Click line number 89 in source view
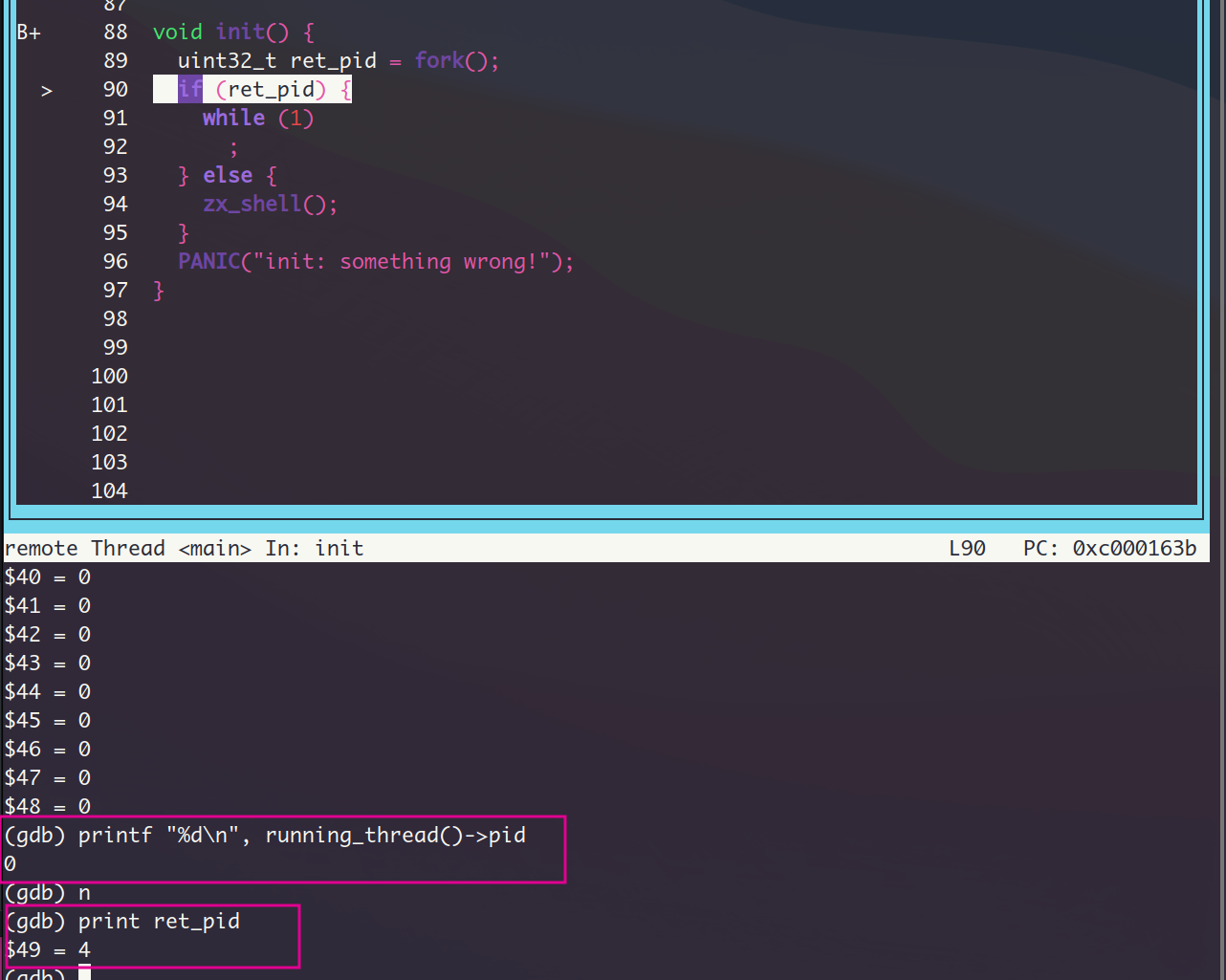 click(116, 61)
